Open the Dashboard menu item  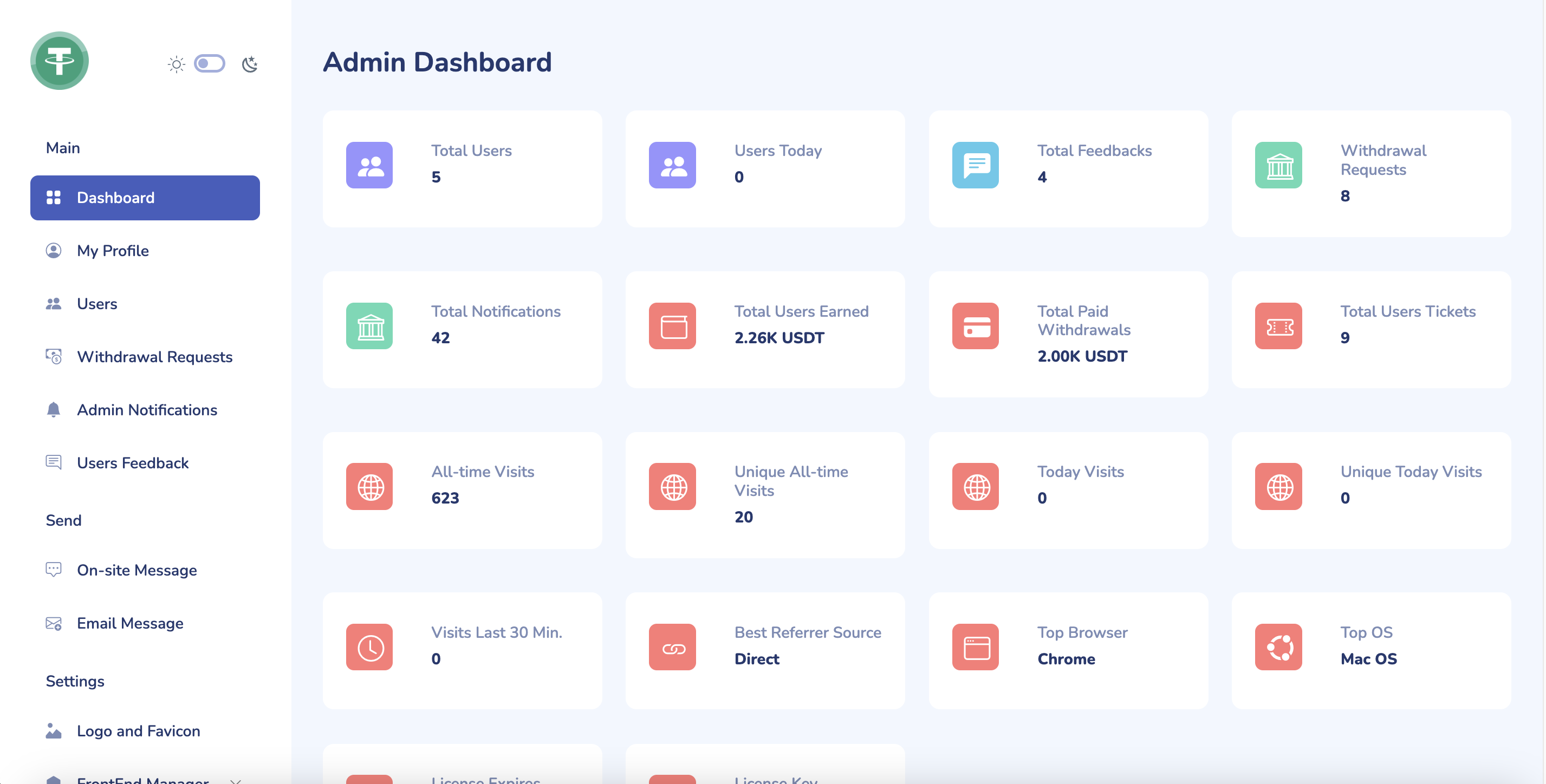(x=145, y=197)
